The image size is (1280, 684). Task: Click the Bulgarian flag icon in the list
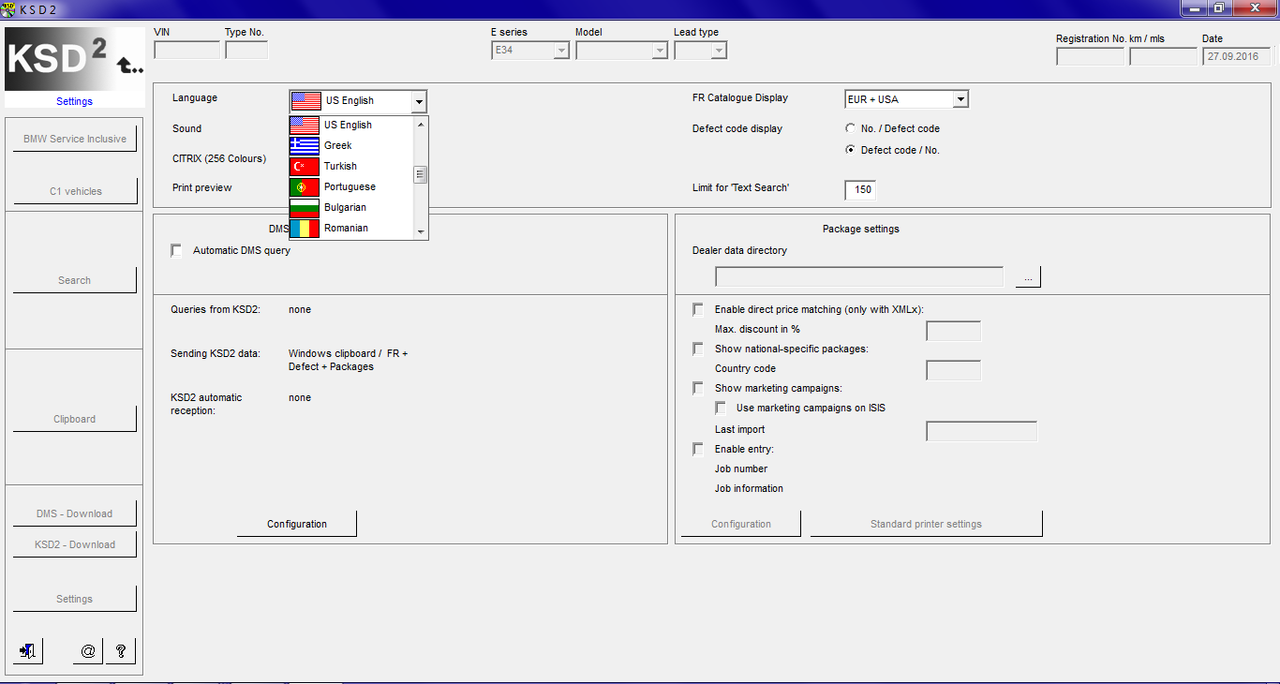[305, 208]
